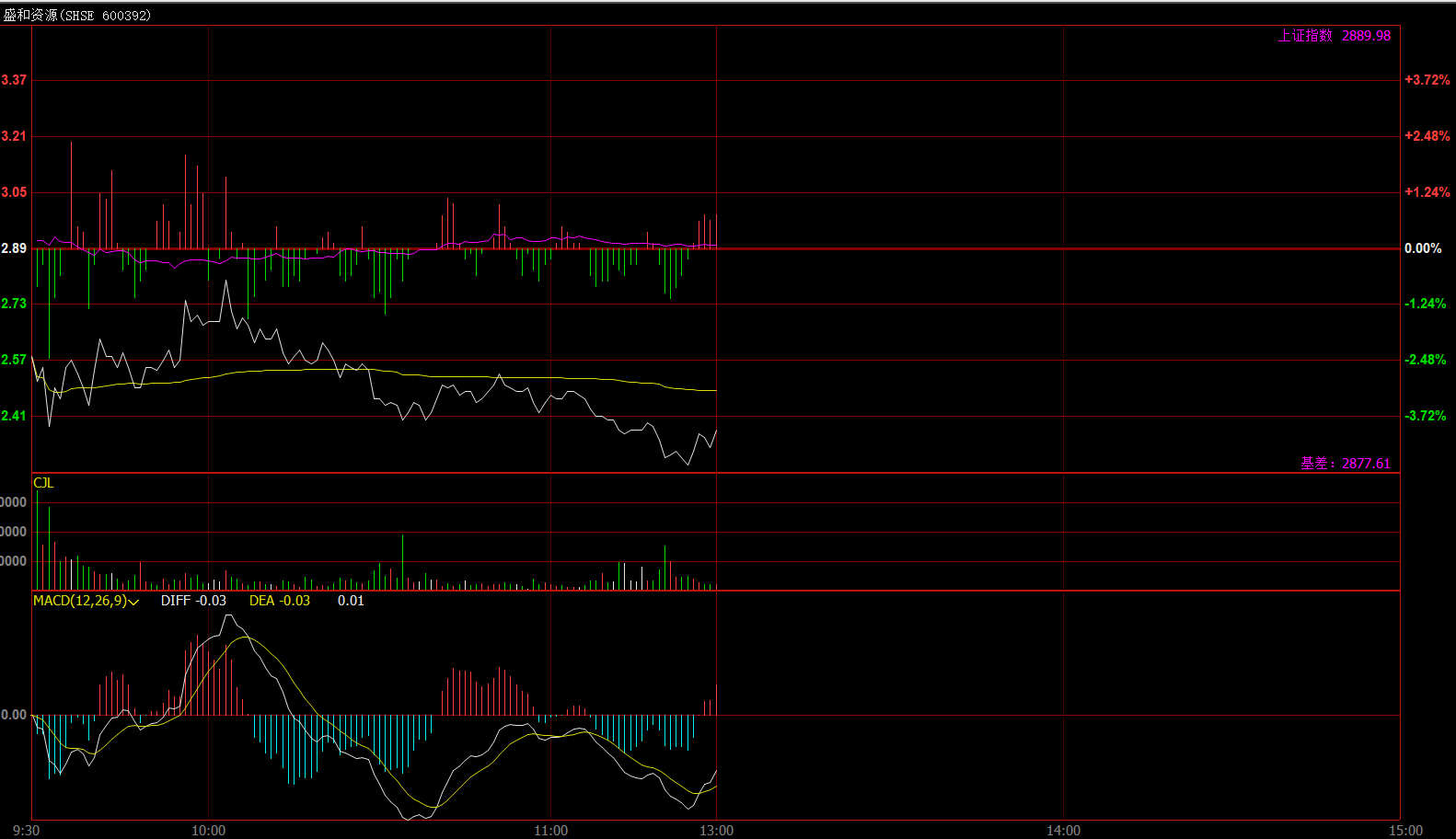Select the 0.00% percentage axis label

1423,248
